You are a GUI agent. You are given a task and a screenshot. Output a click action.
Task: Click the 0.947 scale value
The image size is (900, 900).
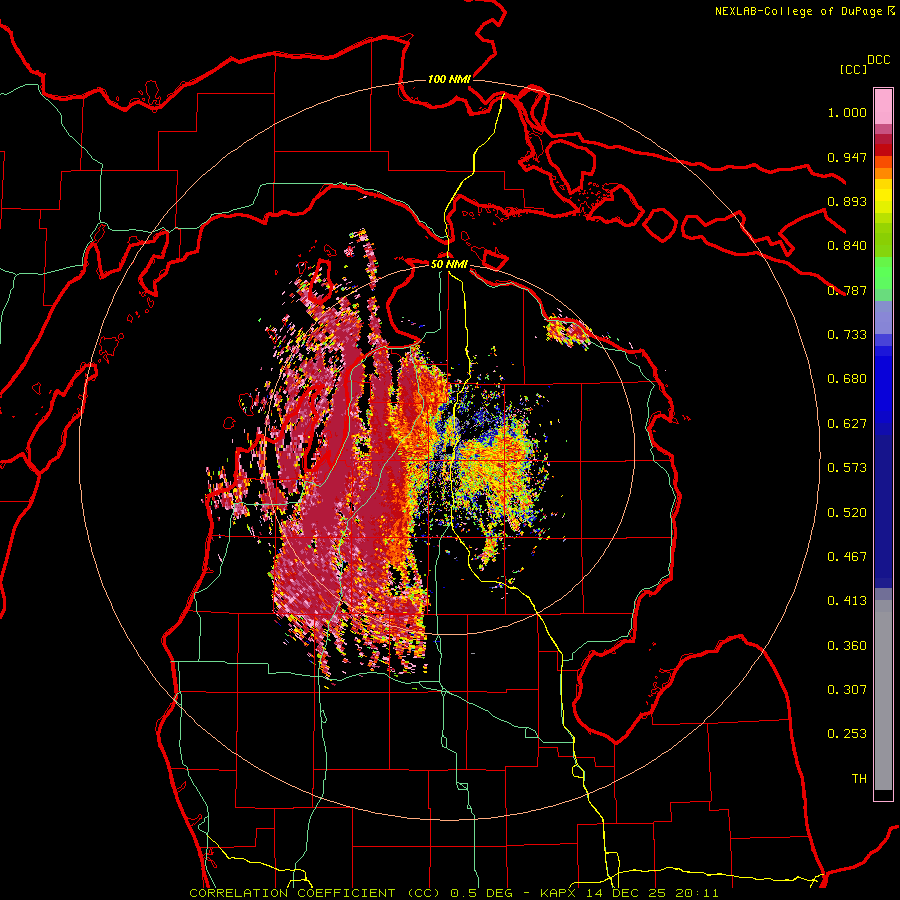[x=847, y=157]
